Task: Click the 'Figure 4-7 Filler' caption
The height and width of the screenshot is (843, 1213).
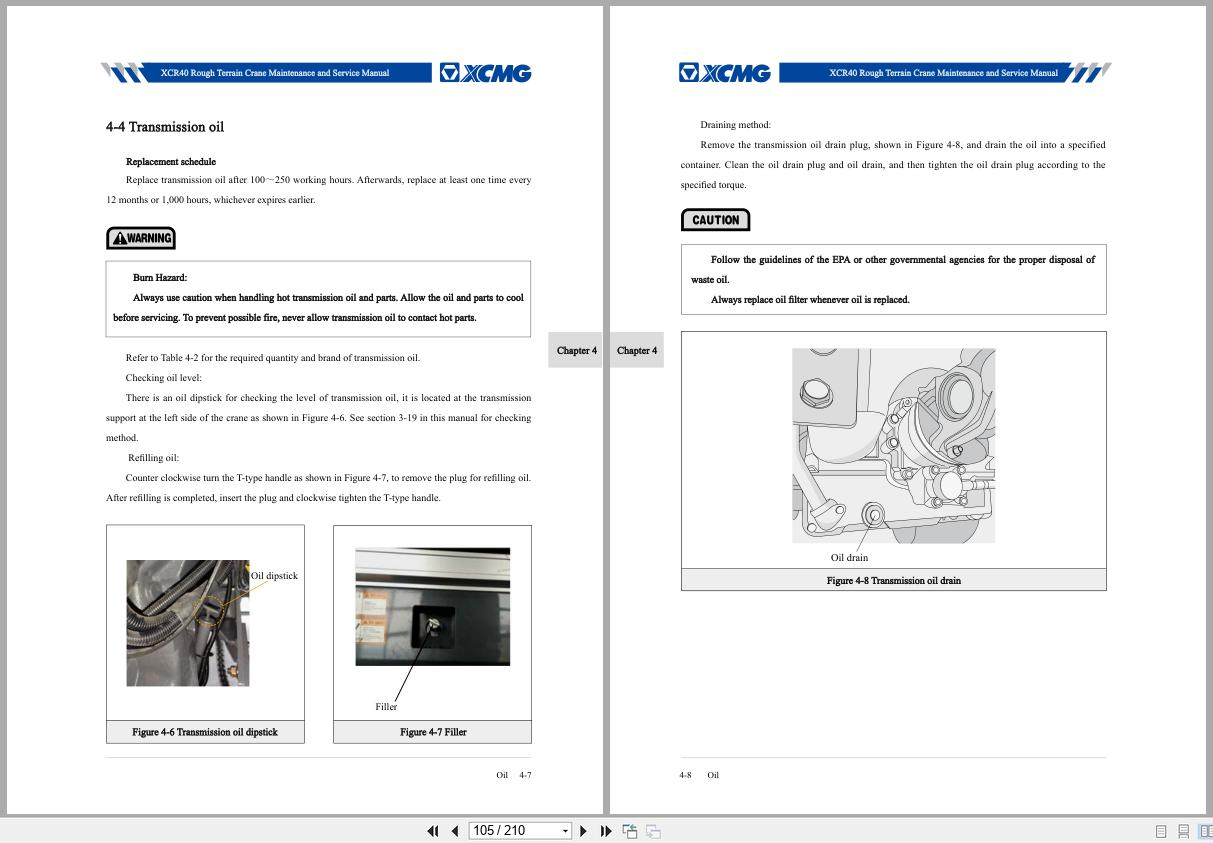Action: 433,732
